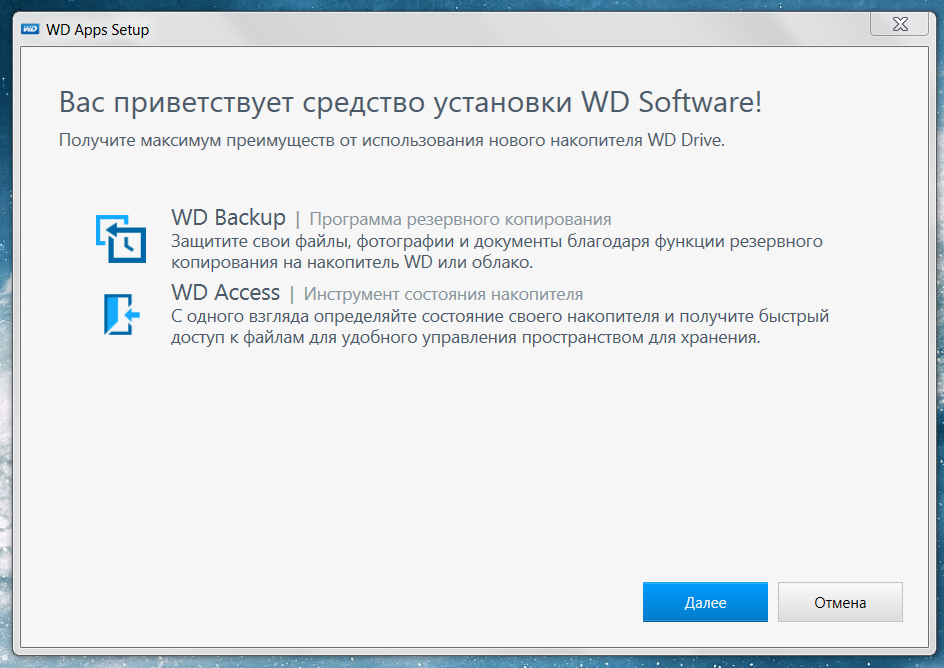Viewport: 944px width, 668px height.
Task: Click the 'Получите максимум преимуществ' line
Action: [x=391, y=140]
